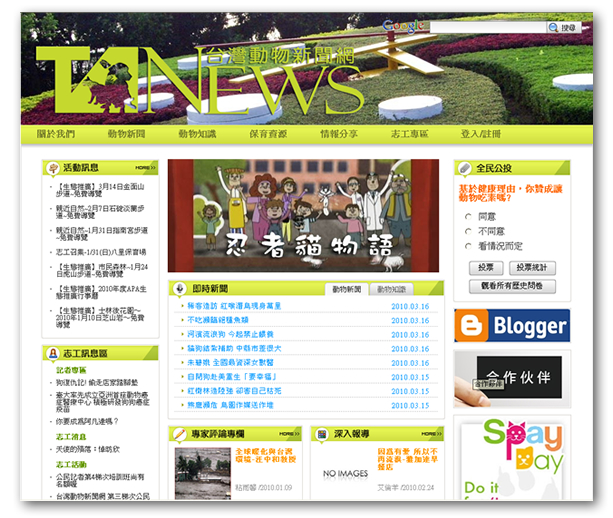Open the 忍者貓物語 cartoon banner
Viewport: 613px width, 518px height.
point(303,215)
